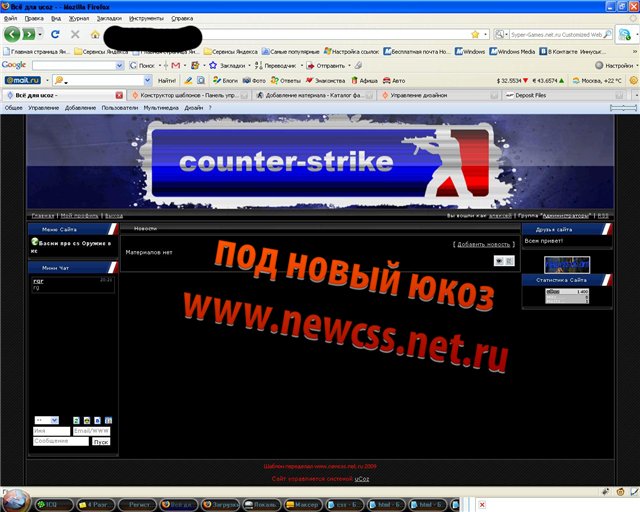Open the В Контакте bookmark

pos(573,51)
